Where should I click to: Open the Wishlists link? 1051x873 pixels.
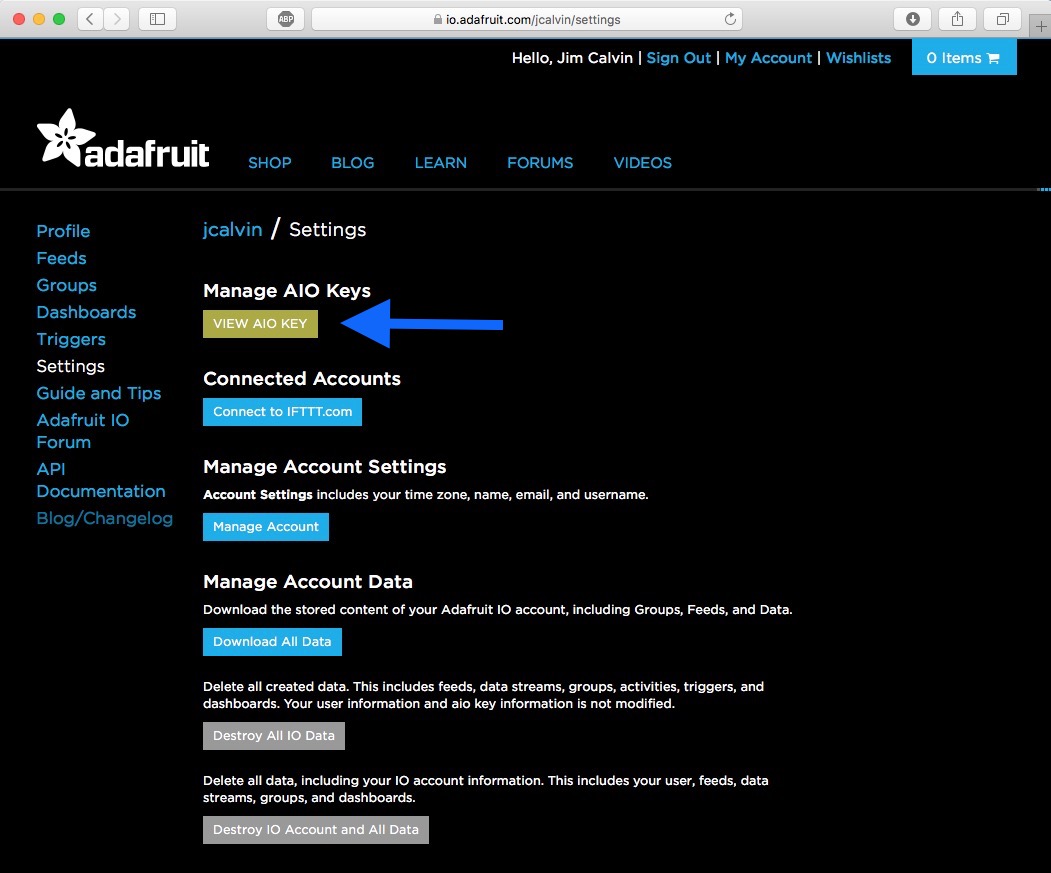click(859, 58)
